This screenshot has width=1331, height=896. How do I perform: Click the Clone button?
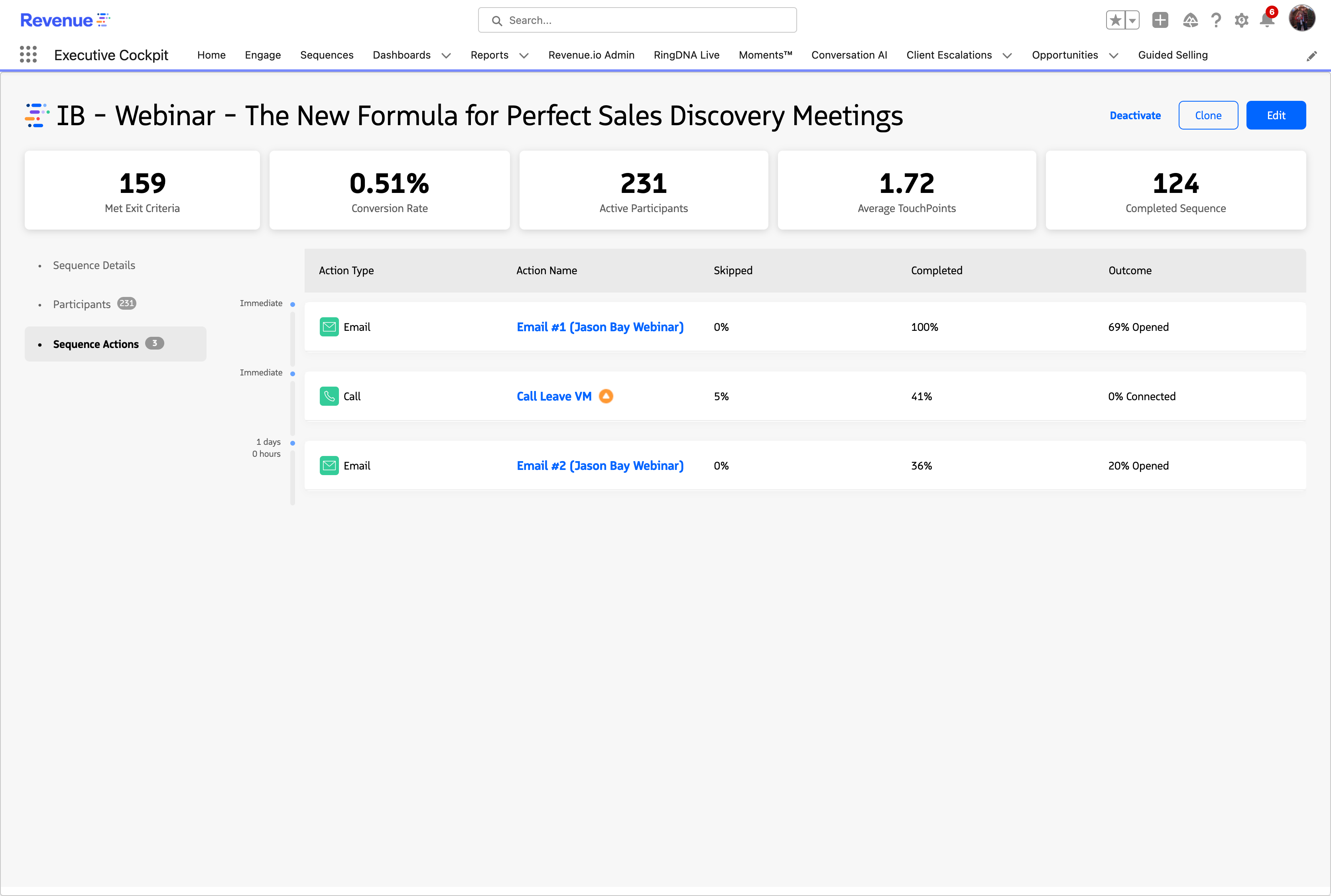click(1208, 116)
